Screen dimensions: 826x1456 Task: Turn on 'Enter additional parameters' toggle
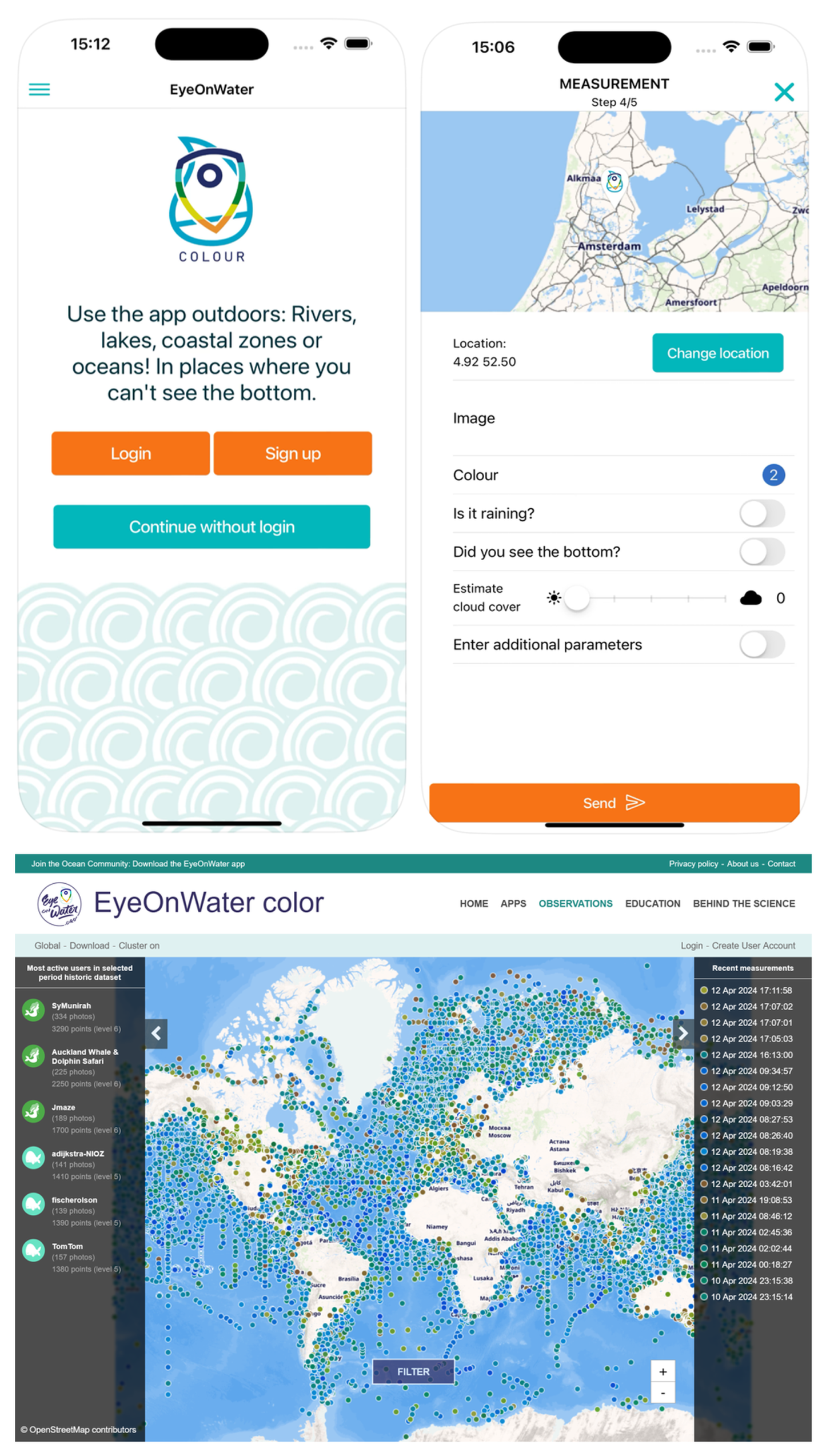pos(761,644)
